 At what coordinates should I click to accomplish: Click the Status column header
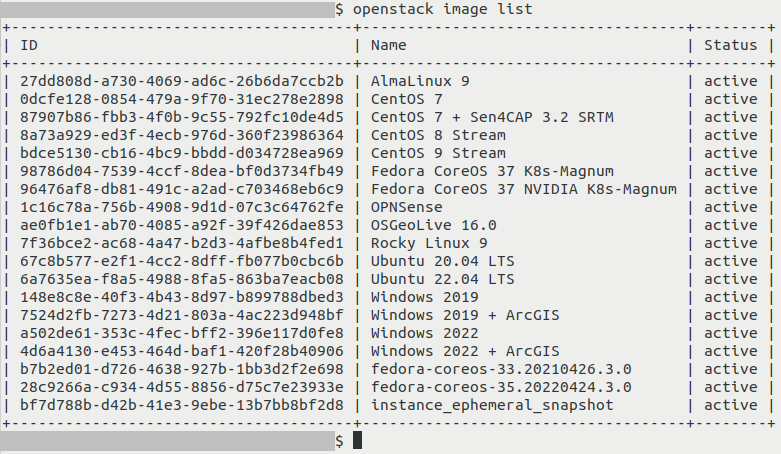click(x=730, y=45)
